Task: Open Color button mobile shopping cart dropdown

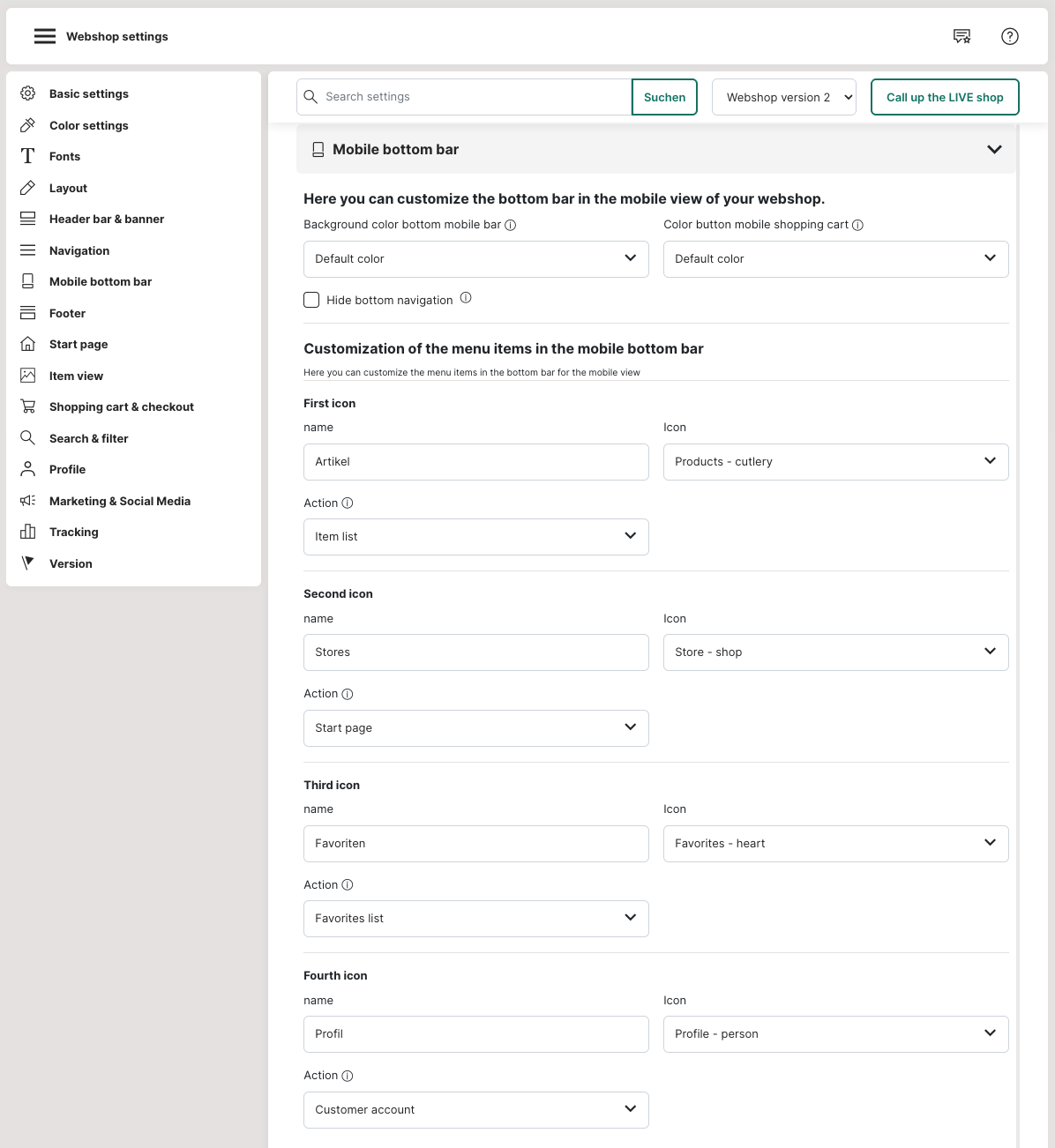Action: click(835, 259)
